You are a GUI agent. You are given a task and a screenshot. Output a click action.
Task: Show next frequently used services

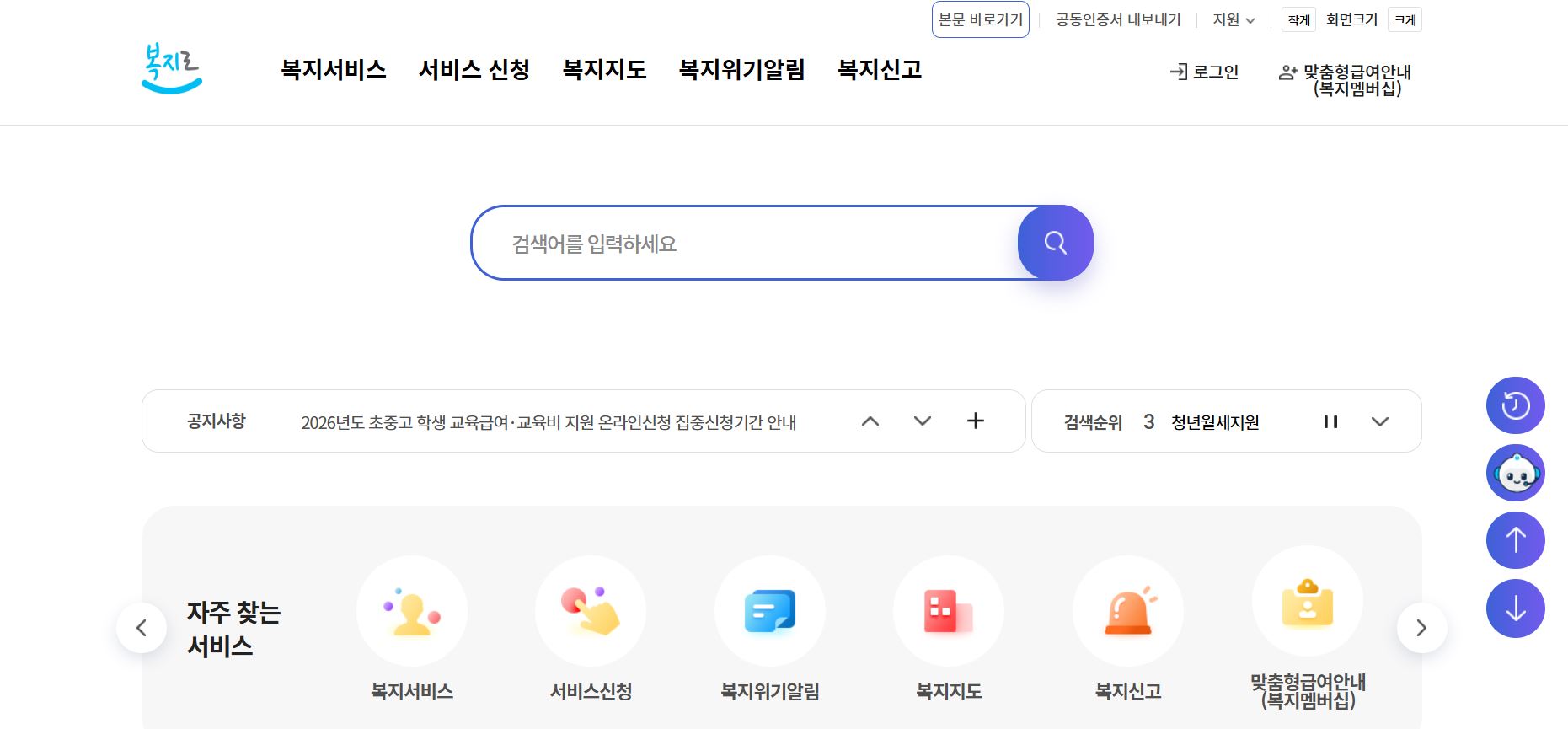[x=1422, y=628]
